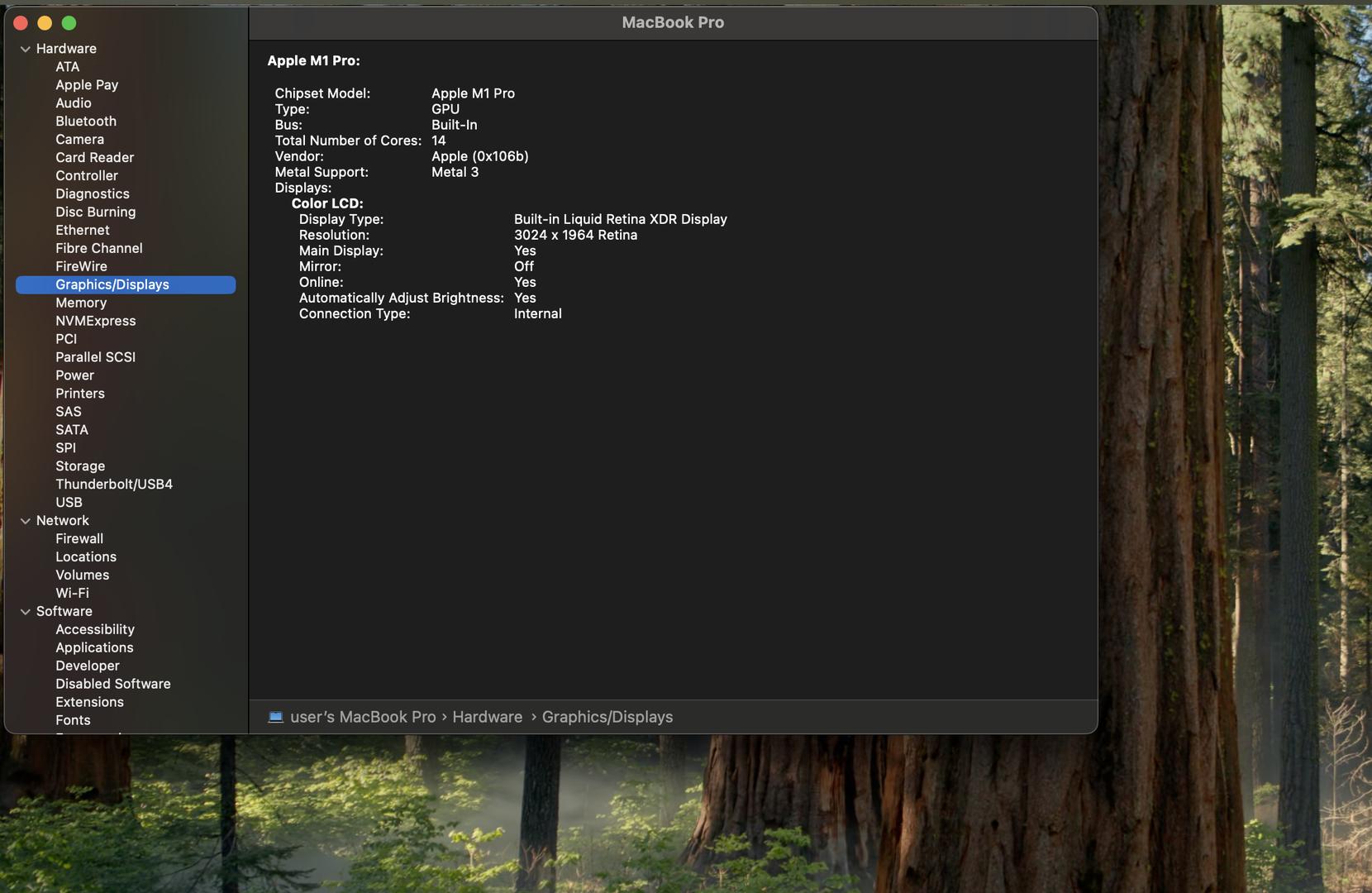Viewport: 1372px width, 893px height.
Task: Click the red close window button
Action: click(21, 23)
